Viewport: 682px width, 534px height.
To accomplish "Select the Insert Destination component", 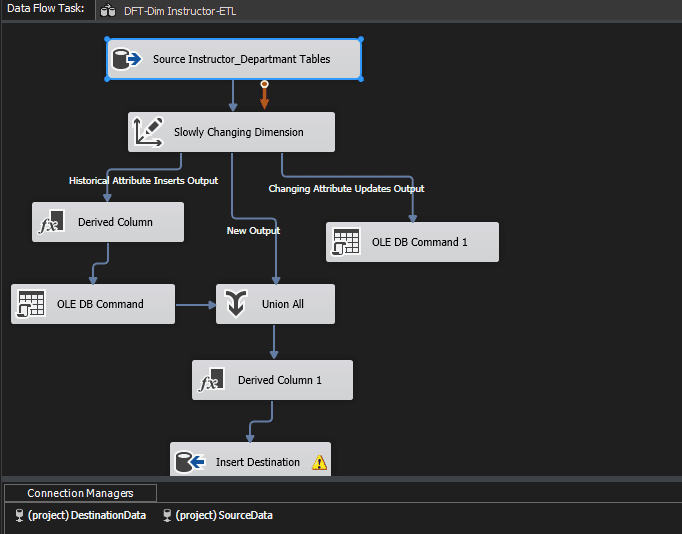I will (251, 460).
